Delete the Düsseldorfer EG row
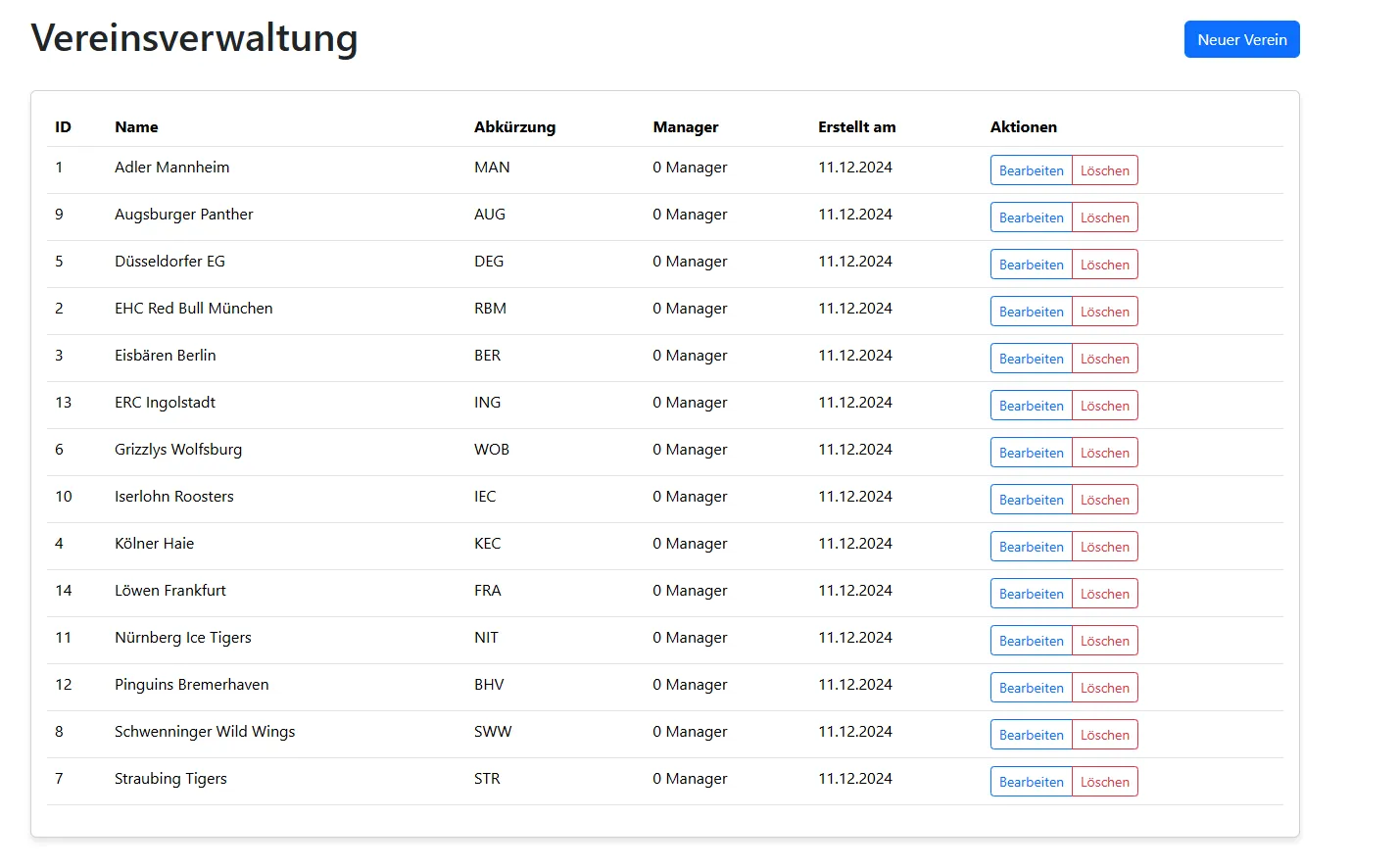1399x868 pixels. point(1105,265)
